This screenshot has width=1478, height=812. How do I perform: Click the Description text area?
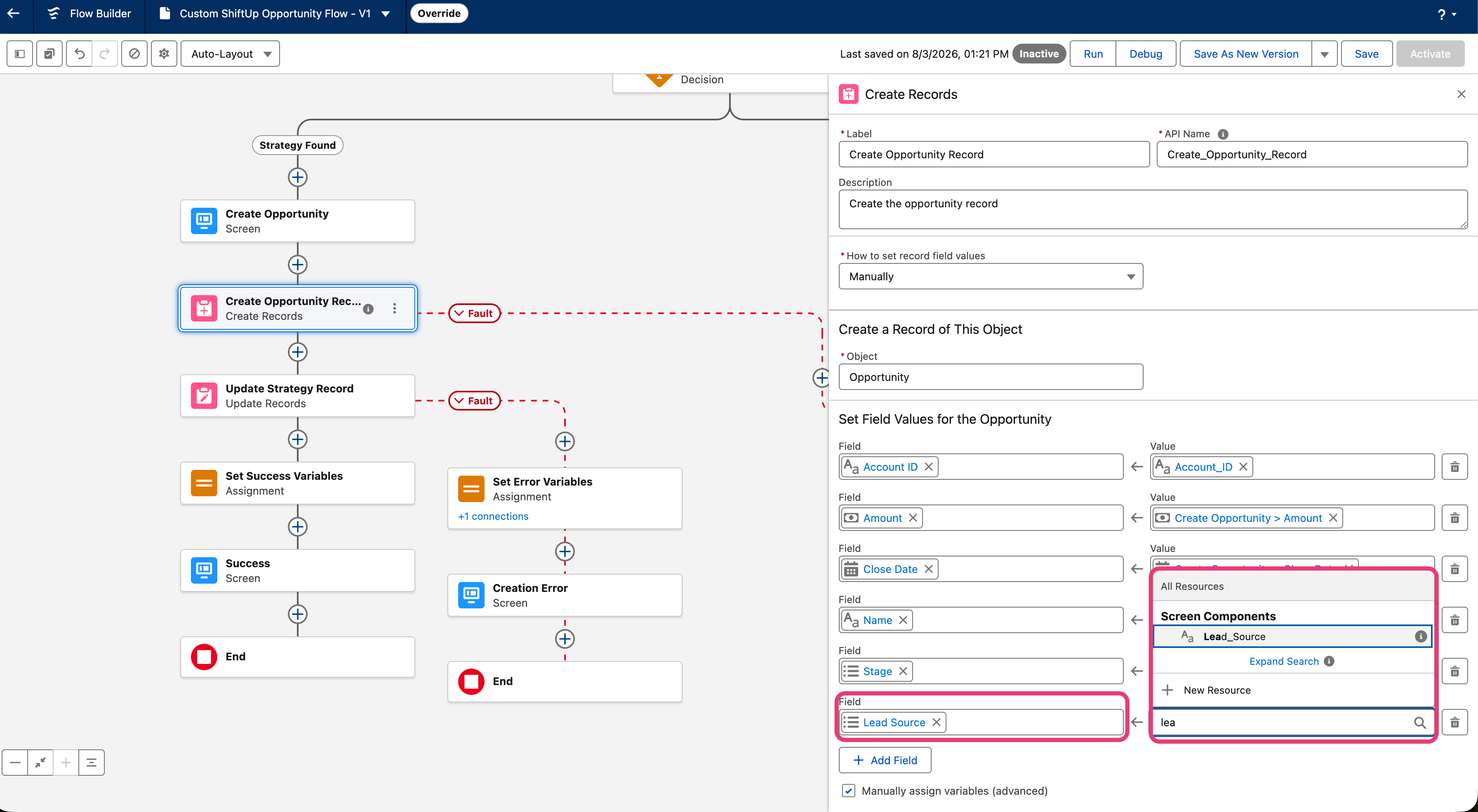pos(1153,209)
